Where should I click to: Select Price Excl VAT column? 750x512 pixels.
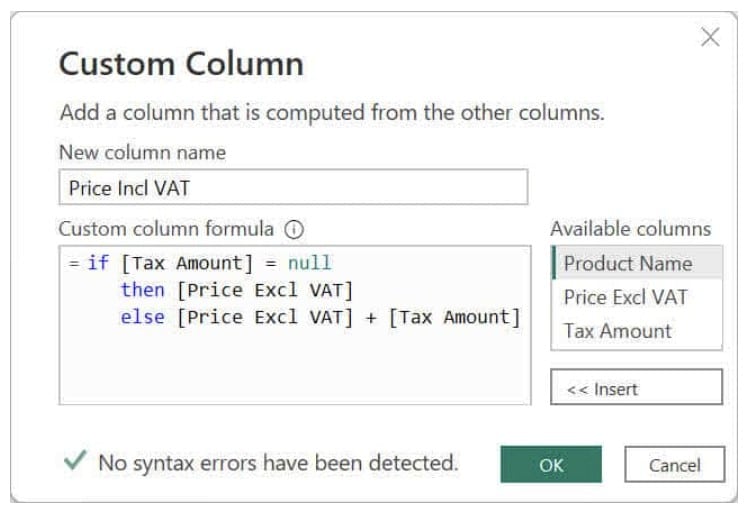coord(637,297)
